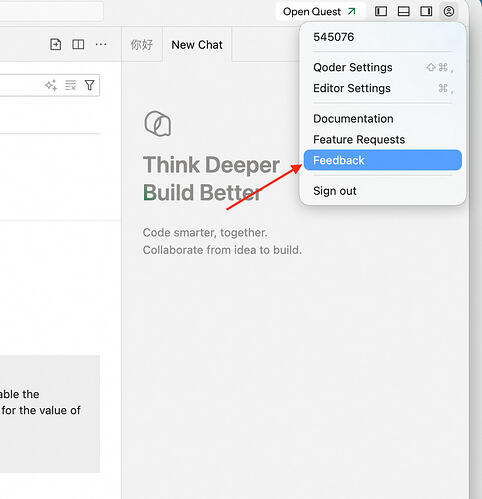Switch to the 你好 chat tab

coord(142,45)
